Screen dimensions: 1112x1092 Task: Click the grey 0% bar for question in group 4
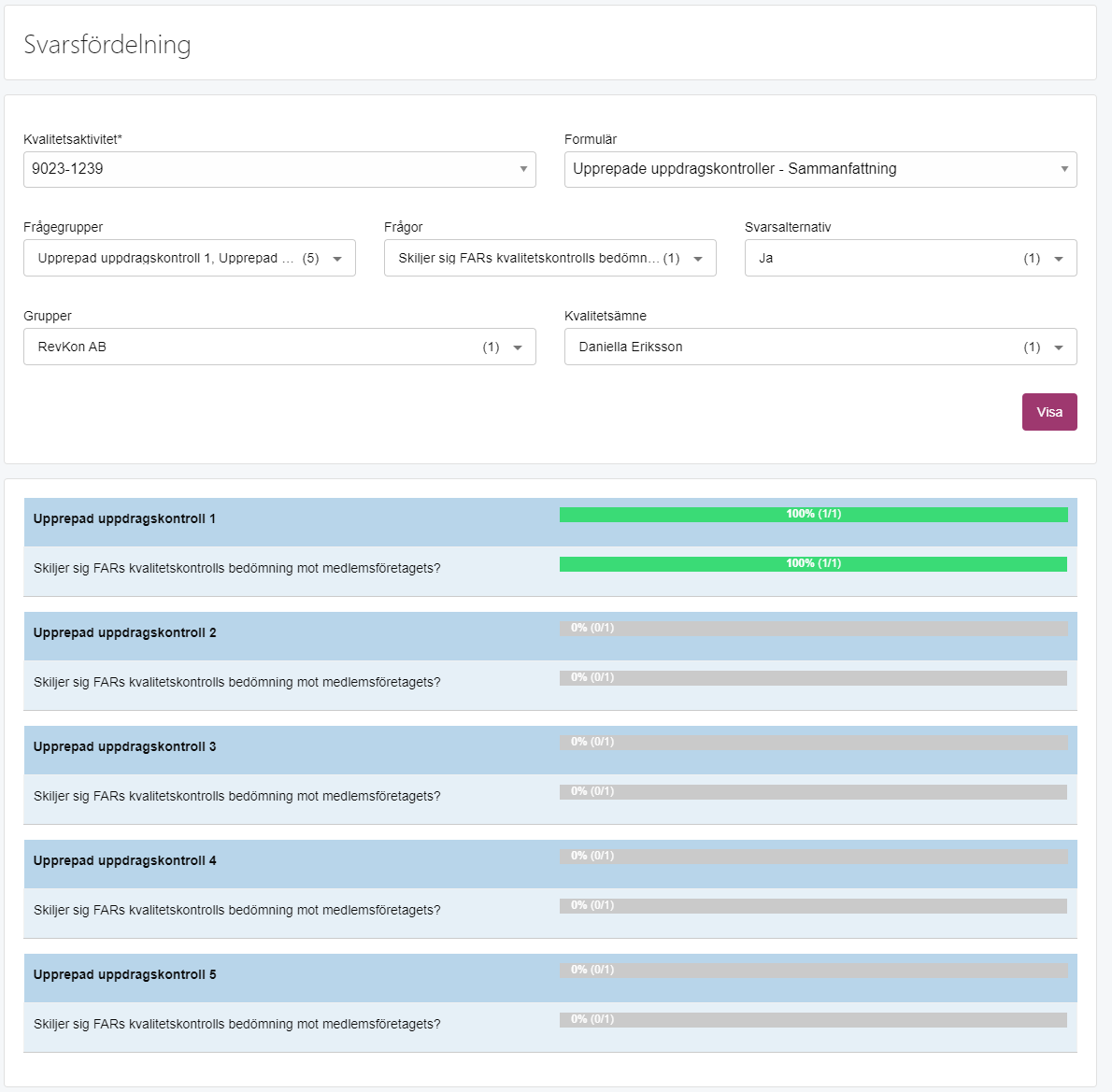point(813,907)
